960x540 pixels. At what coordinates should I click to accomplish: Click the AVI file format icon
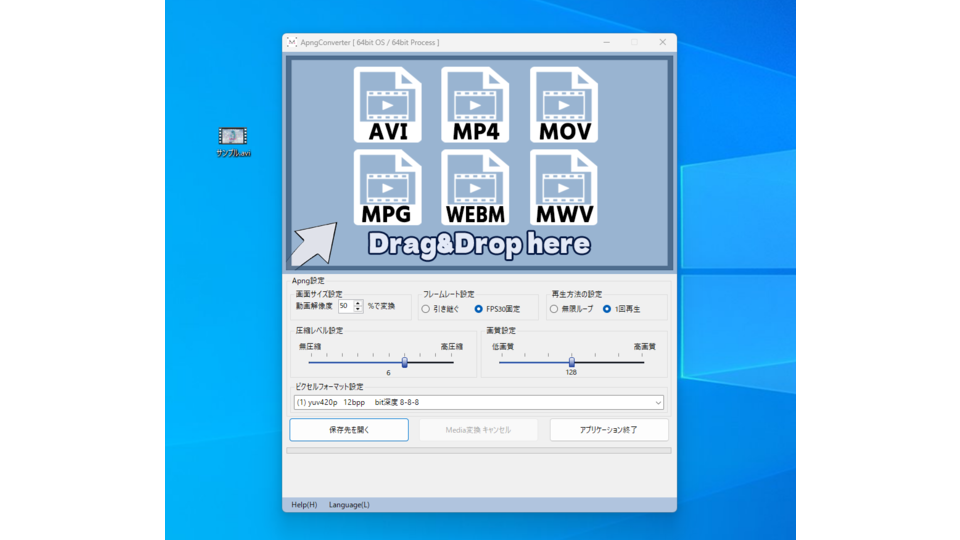point(388,105)
